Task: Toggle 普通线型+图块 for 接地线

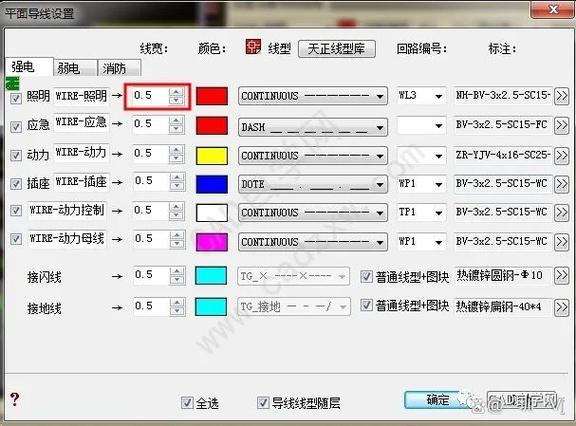Action: click(366, 305)
